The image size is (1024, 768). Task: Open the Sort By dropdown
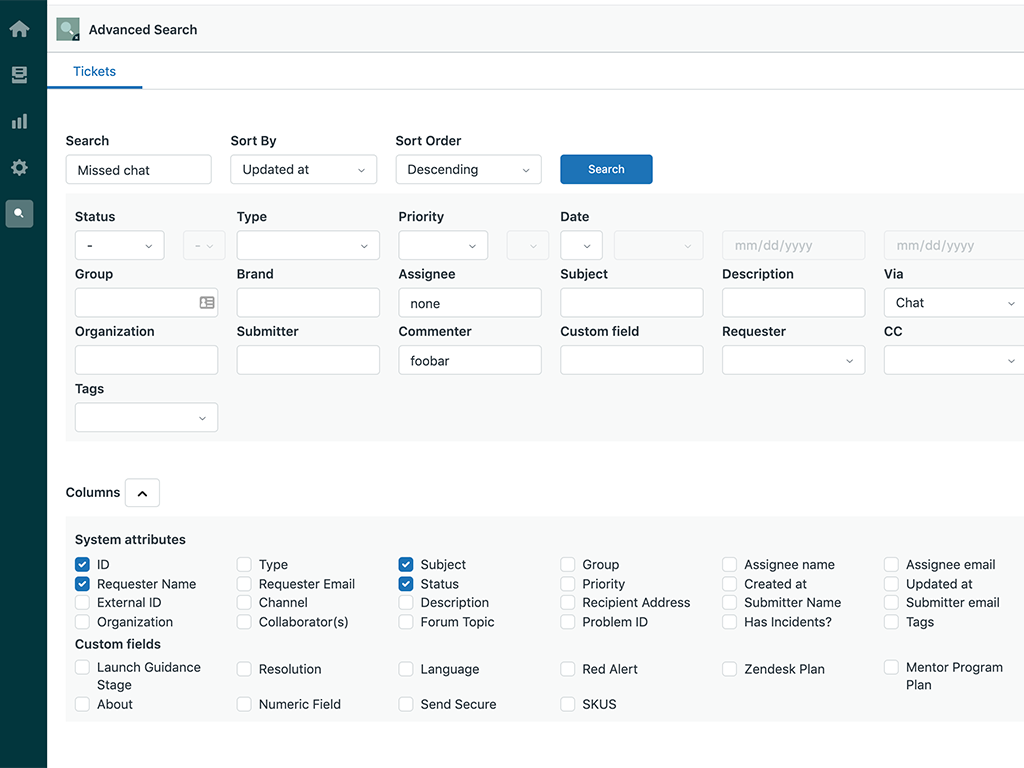303,170
